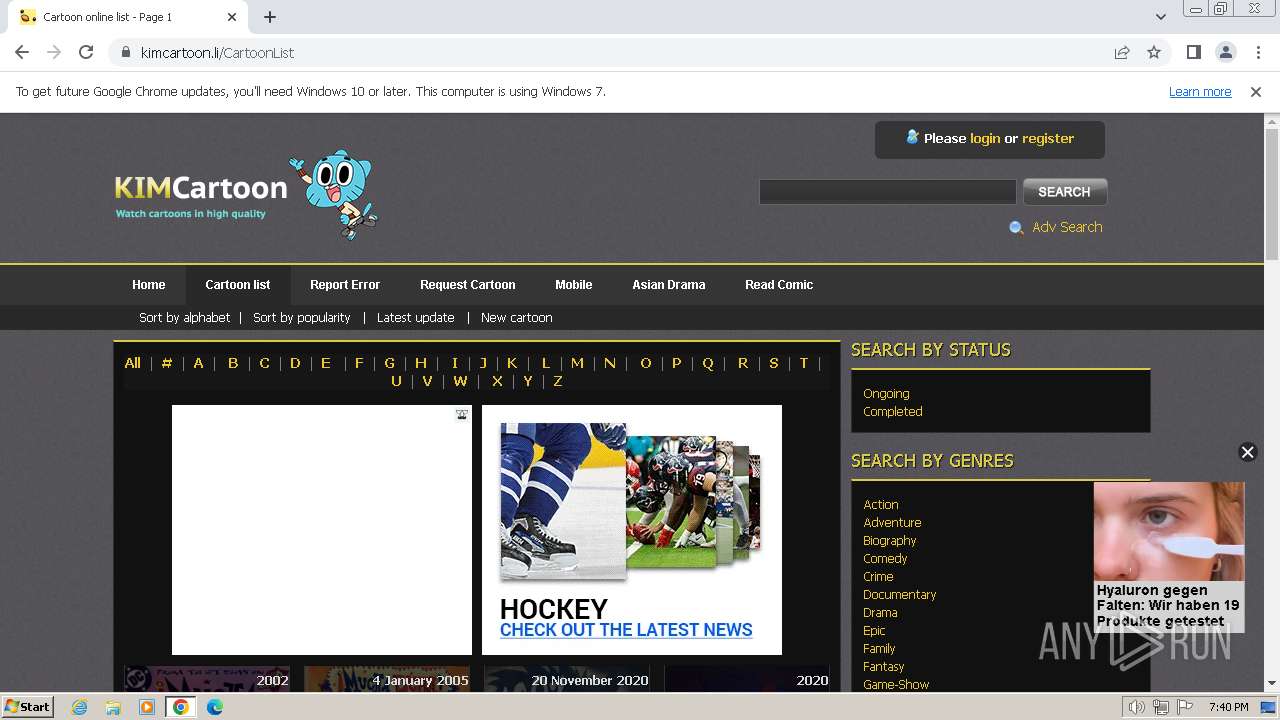1280x720 pixels.
Task: Click the Hockey latest news ad
Action: click(632, 530)
